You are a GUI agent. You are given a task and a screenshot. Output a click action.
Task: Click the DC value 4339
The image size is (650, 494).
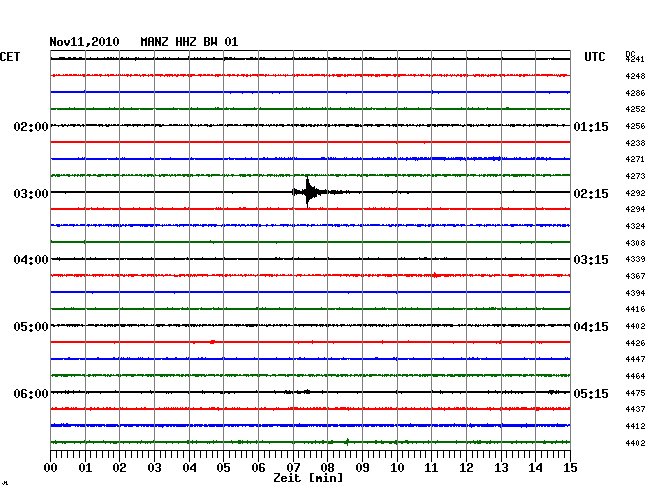click(x=634, y=260)
